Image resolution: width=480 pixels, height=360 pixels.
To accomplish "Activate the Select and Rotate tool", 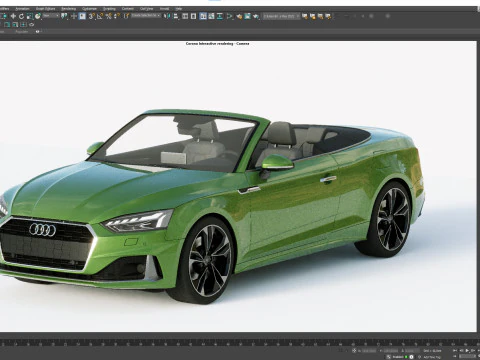I will [21, 16].
